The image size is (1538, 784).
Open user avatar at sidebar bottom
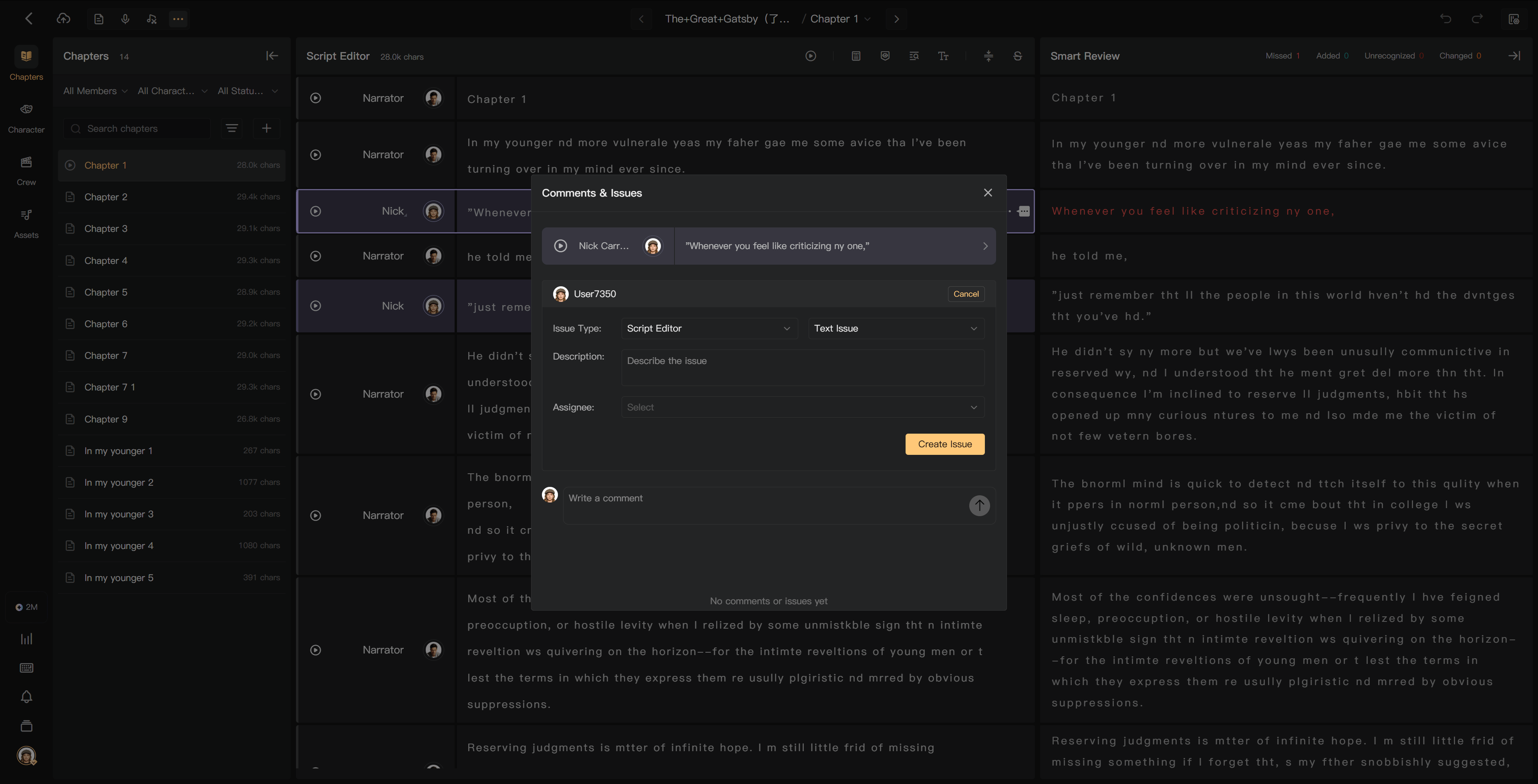(x=26, y=756)
